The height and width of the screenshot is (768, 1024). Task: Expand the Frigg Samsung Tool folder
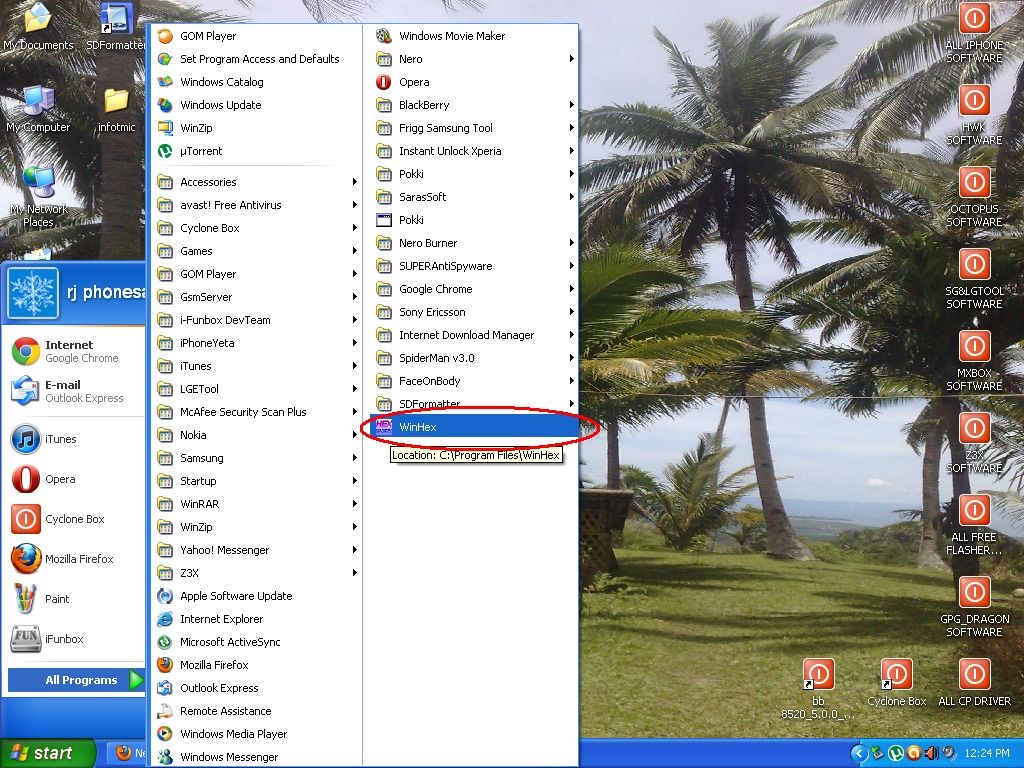[x=474, y=128]
